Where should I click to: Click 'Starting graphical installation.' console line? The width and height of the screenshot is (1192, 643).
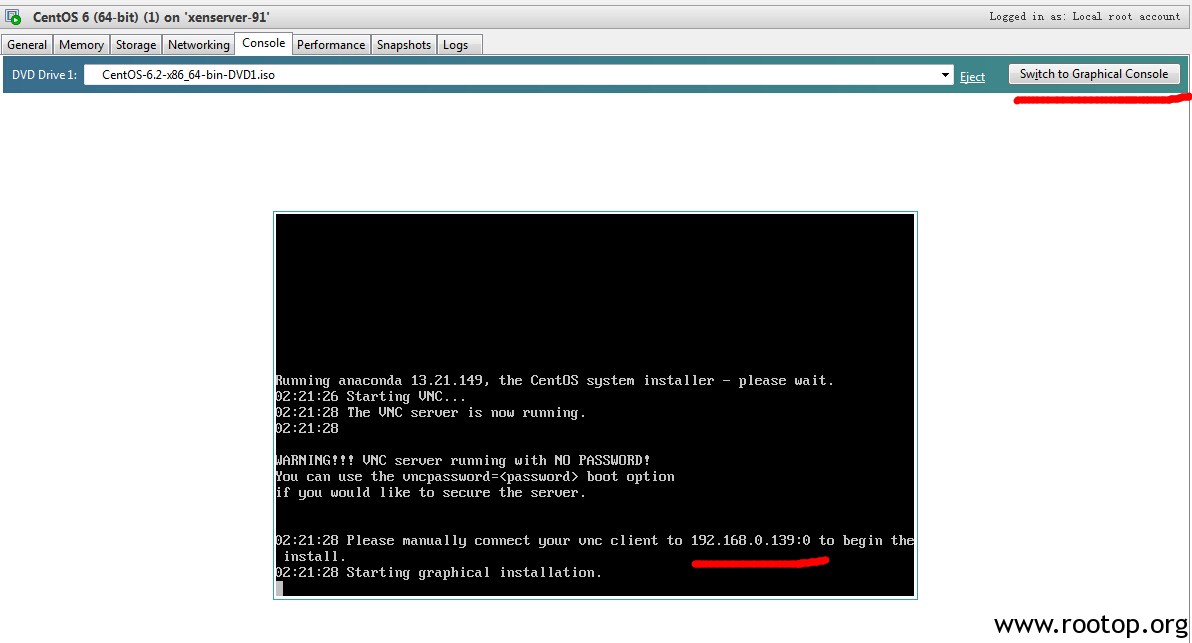click(x=439, y=572)
